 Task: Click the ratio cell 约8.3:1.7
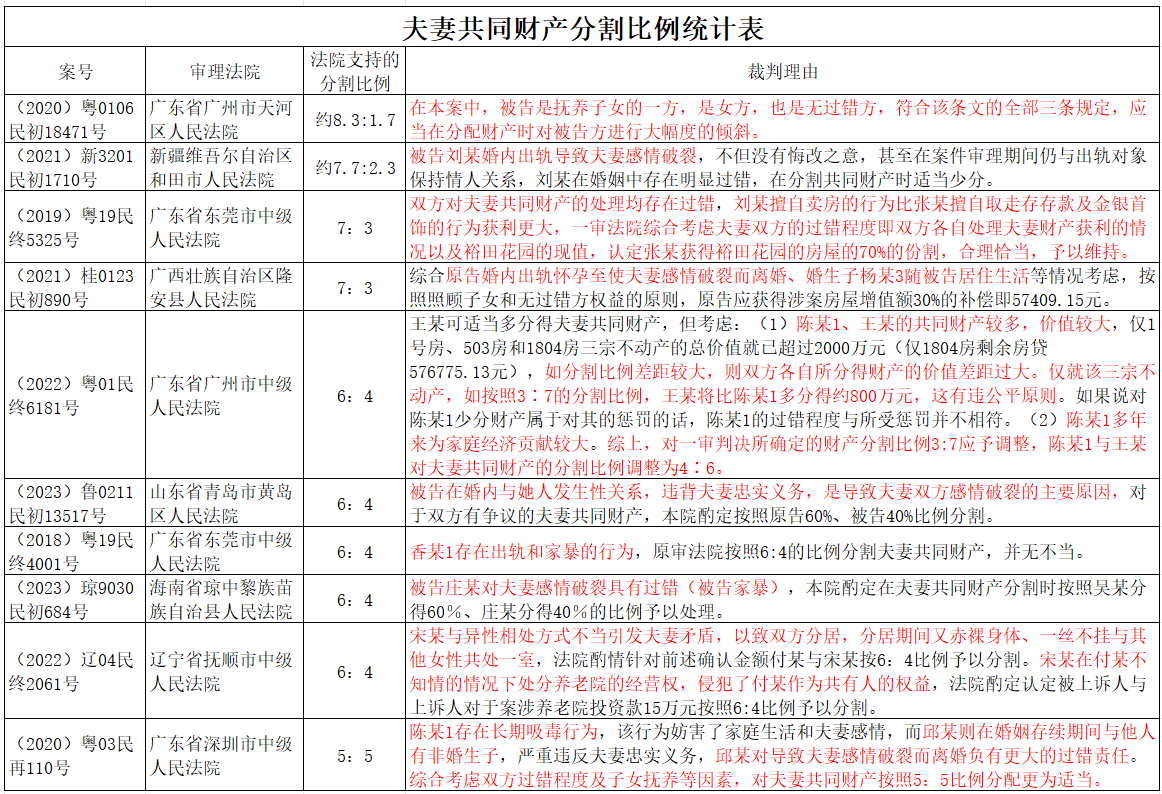pos(355,120)
